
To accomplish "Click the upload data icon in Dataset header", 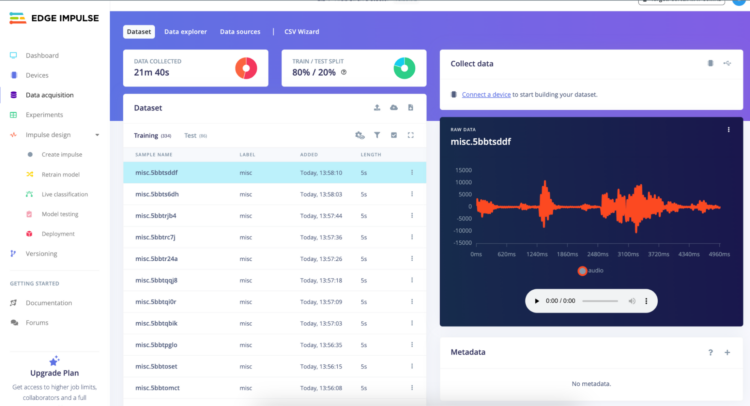I will coord(376,107).
